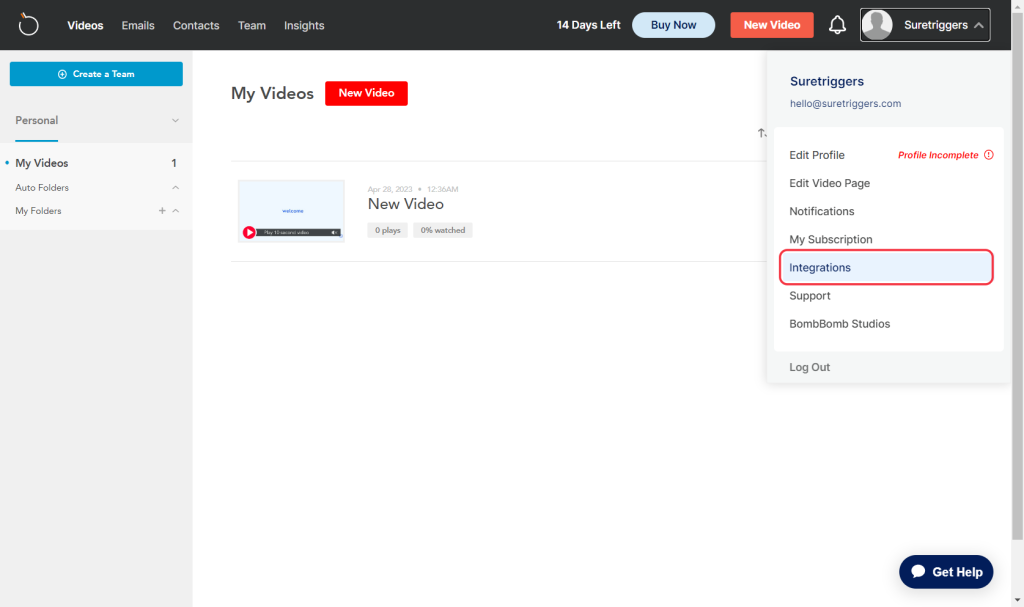
Task: Click the BombBomb logo in the header
Action: click(x=29, y=25)
